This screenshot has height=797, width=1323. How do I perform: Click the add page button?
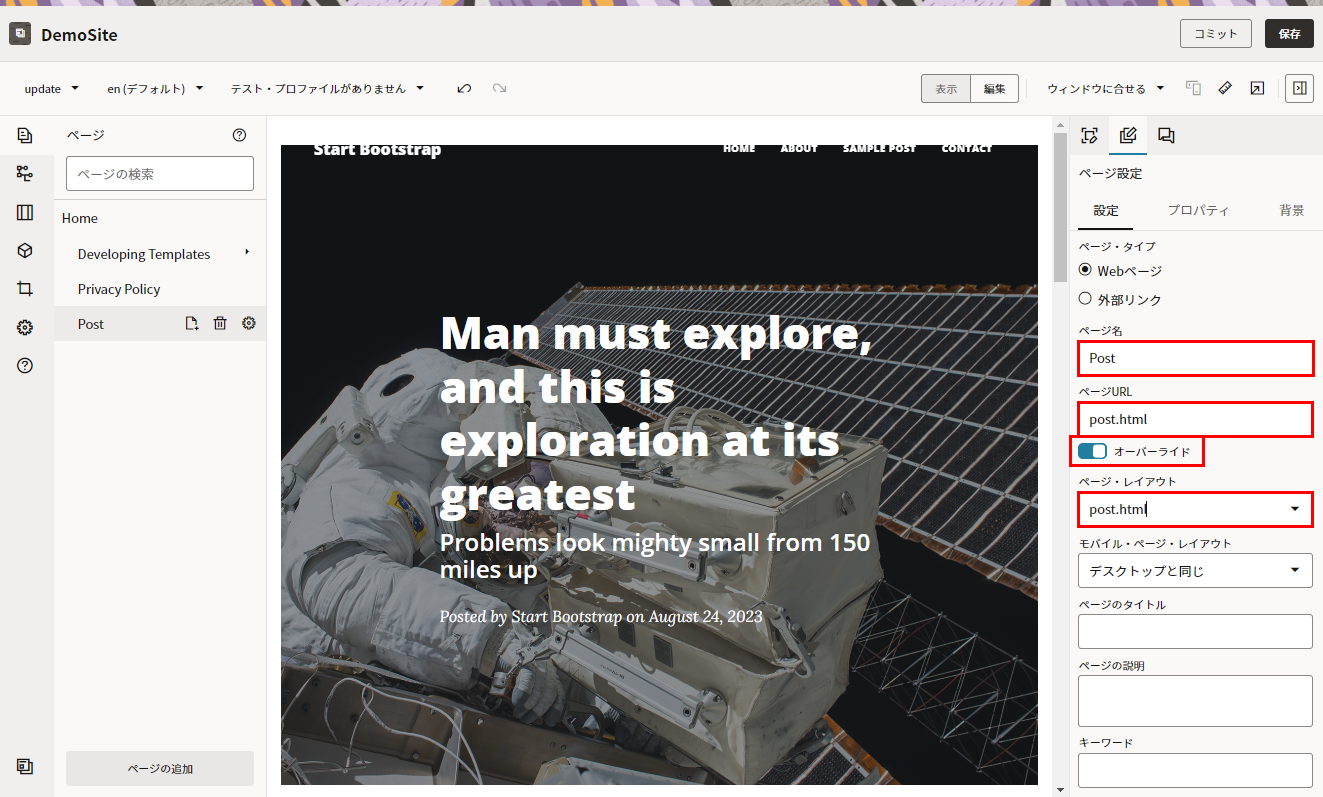pyautogui.click(x=160, y=768)
